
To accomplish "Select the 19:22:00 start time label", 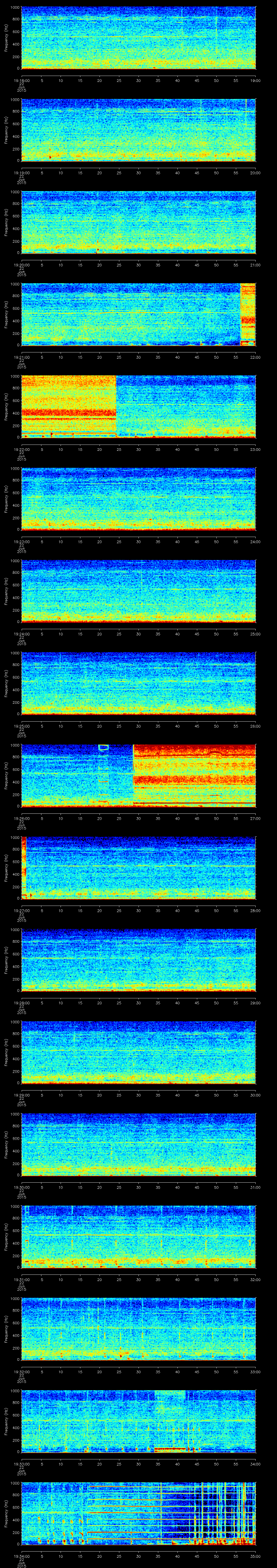I will (x=21, y=449).
